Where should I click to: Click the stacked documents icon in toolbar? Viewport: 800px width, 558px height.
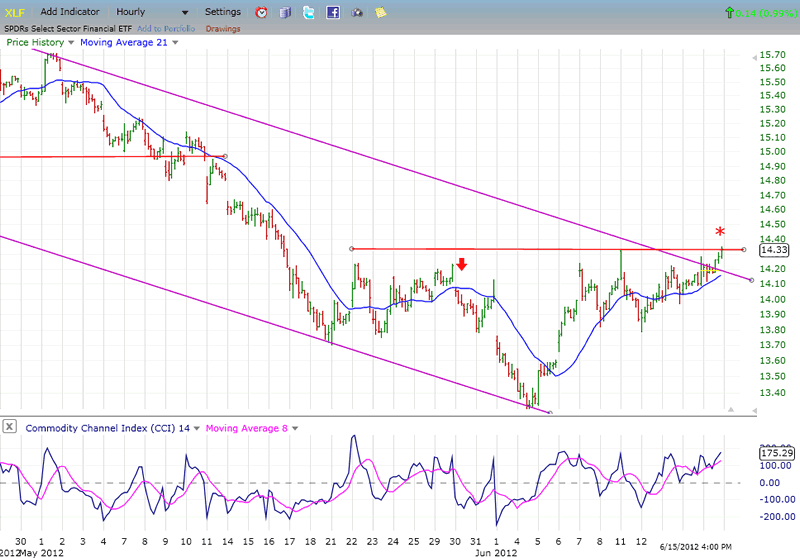(x=285, y=12)
